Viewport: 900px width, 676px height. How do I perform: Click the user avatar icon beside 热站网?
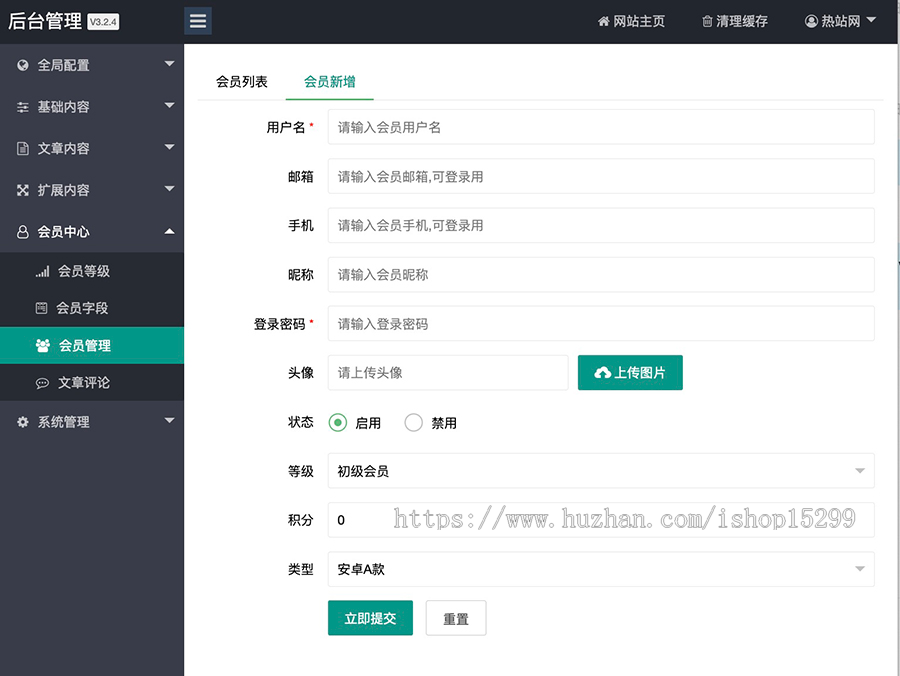810,21
